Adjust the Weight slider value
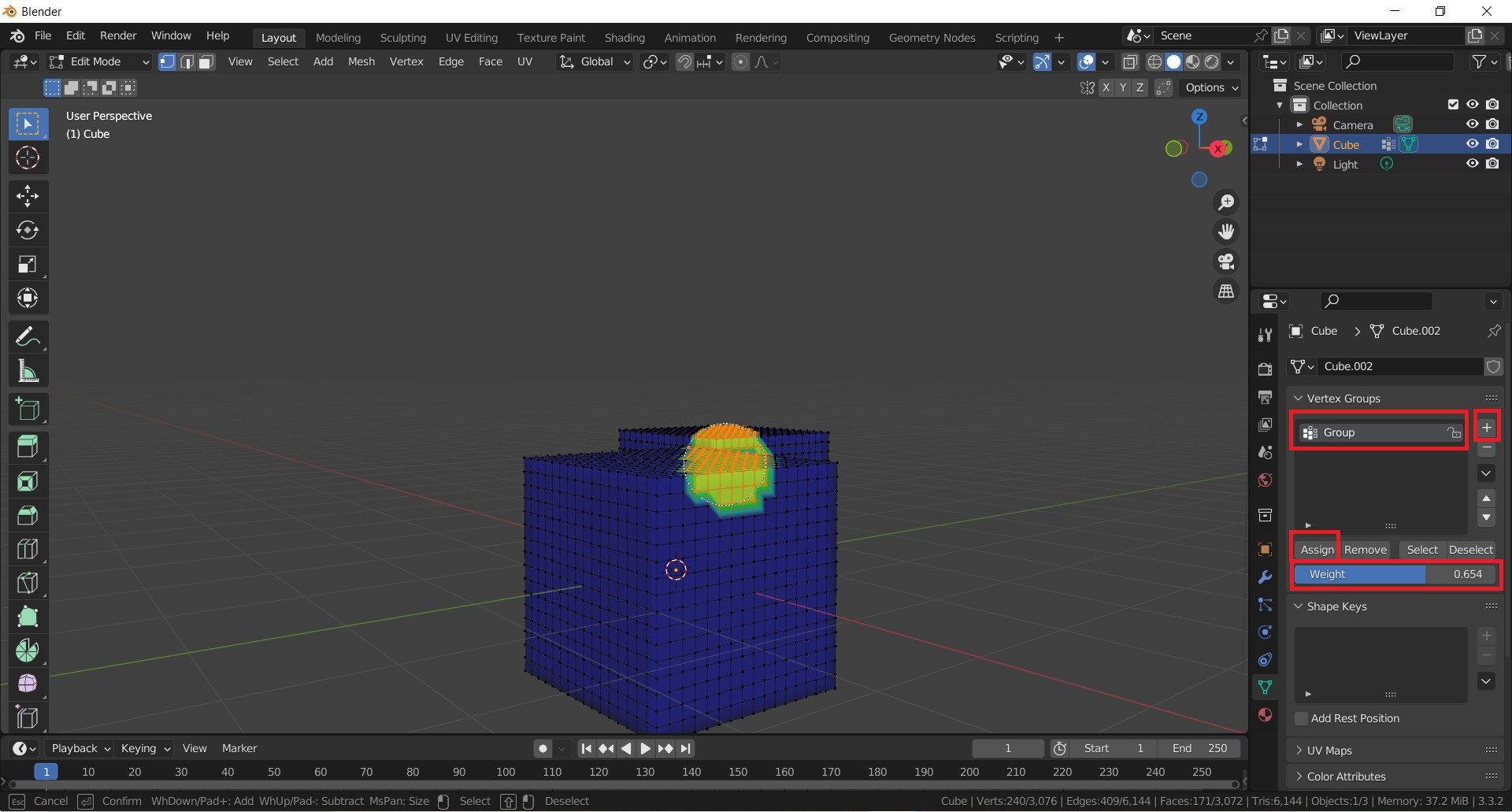Viewport: 1512px width, 812px height. click(x=1394, y=574)
